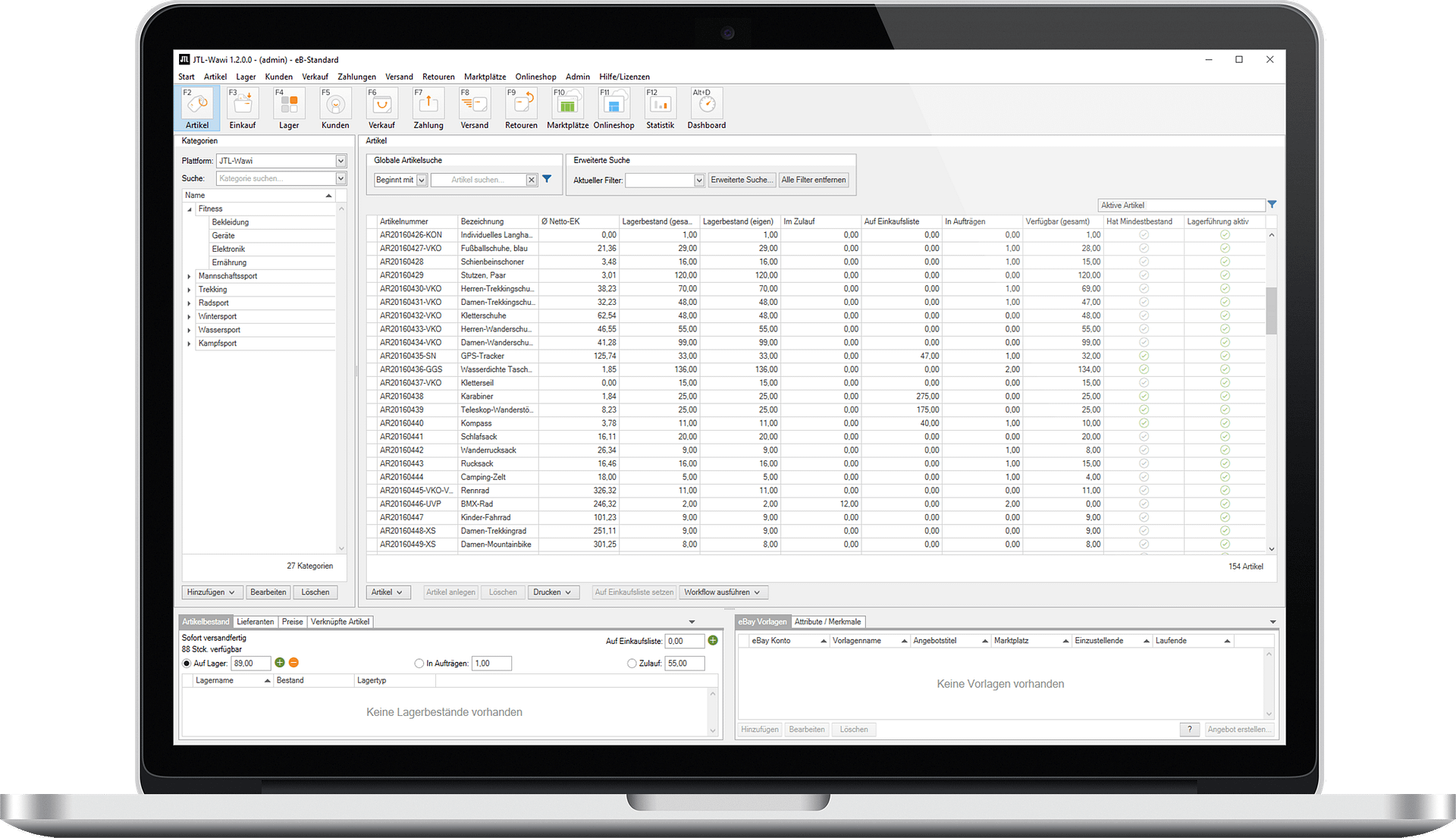The image size is (1456, 838).
Task: Click the Erweiterte Suche... button
Action: [x=741, y=180]
